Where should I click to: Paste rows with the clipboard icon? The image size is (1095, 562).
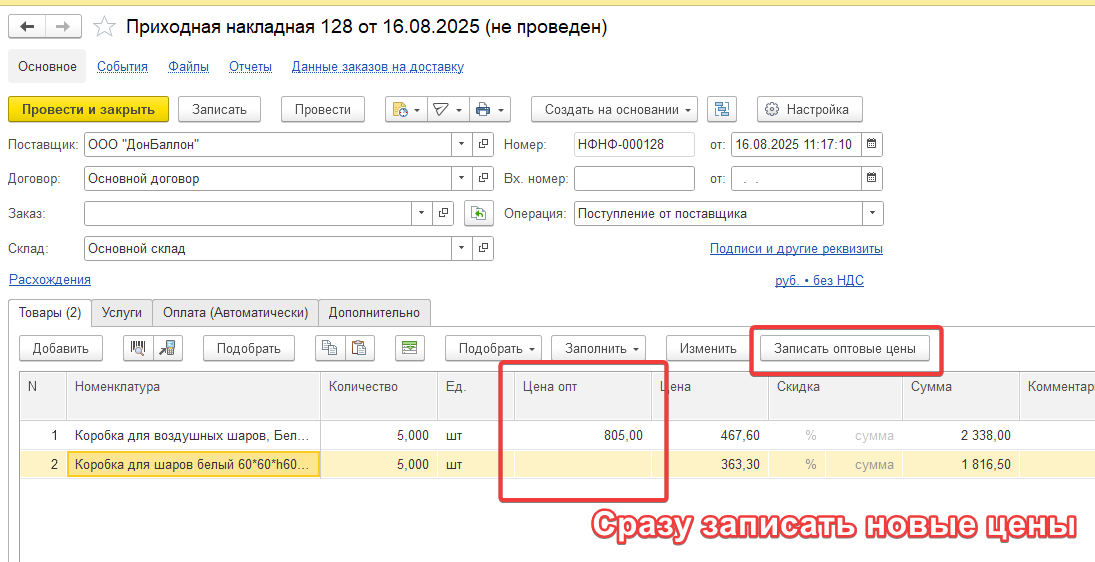coord(359,348)
